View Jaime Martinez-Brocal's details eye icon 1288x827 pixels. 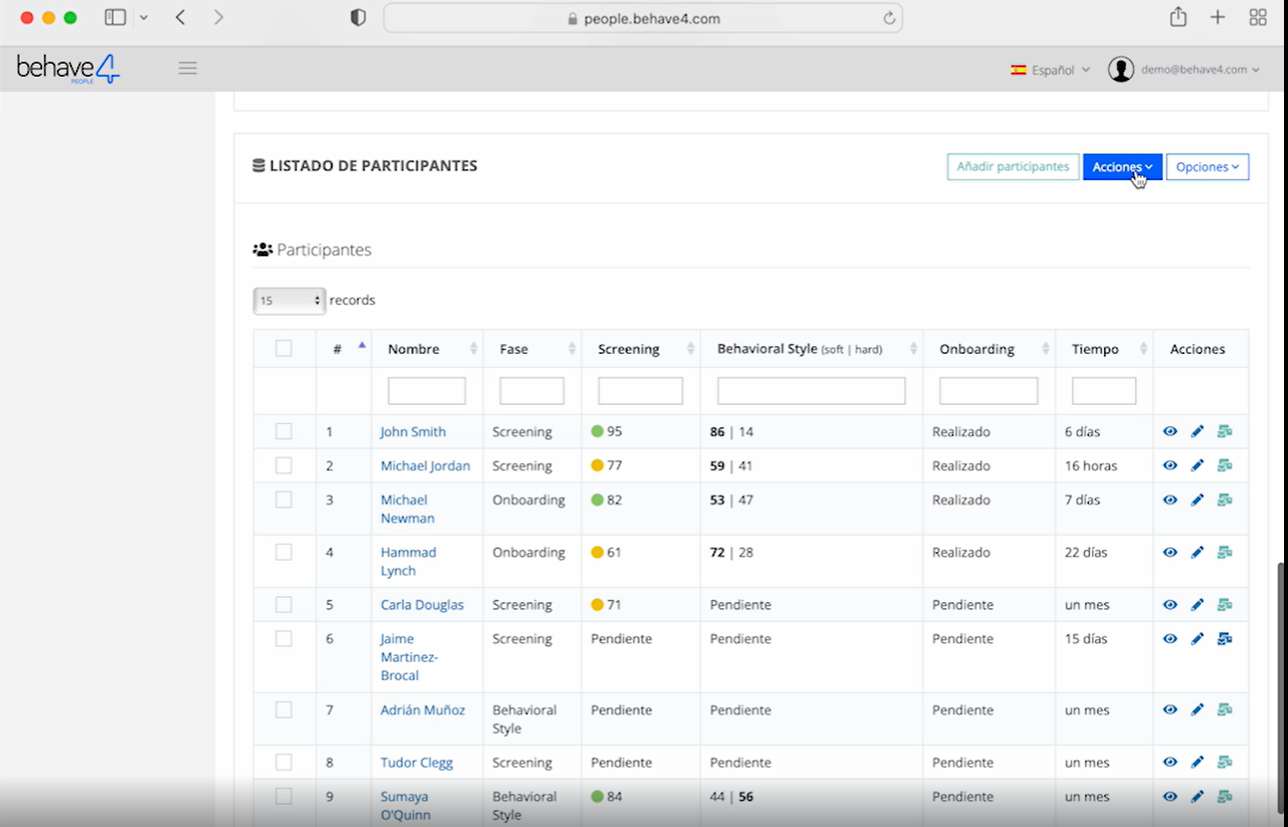(1170, 638)
